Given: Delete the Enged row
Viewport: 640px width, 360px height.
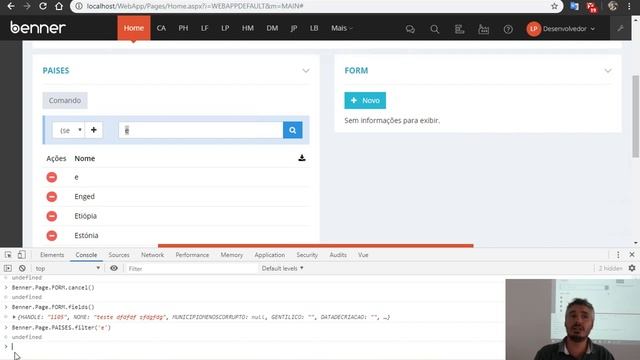Looking at the screenshot, I should pyautogui.click(x=52, y=197).
